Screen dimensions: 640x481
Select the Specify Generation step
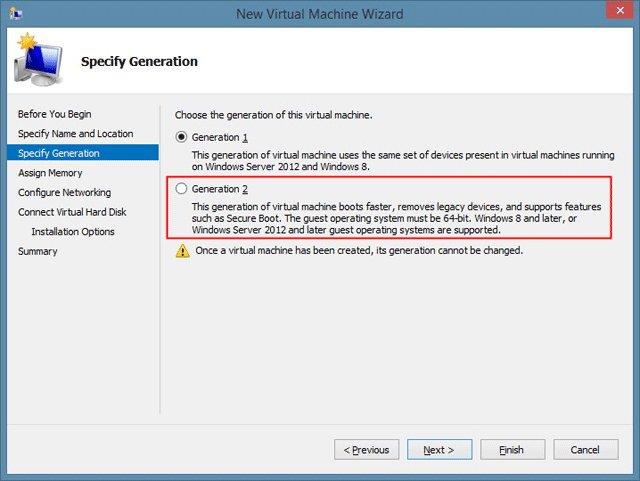click(x=83, y=153)
